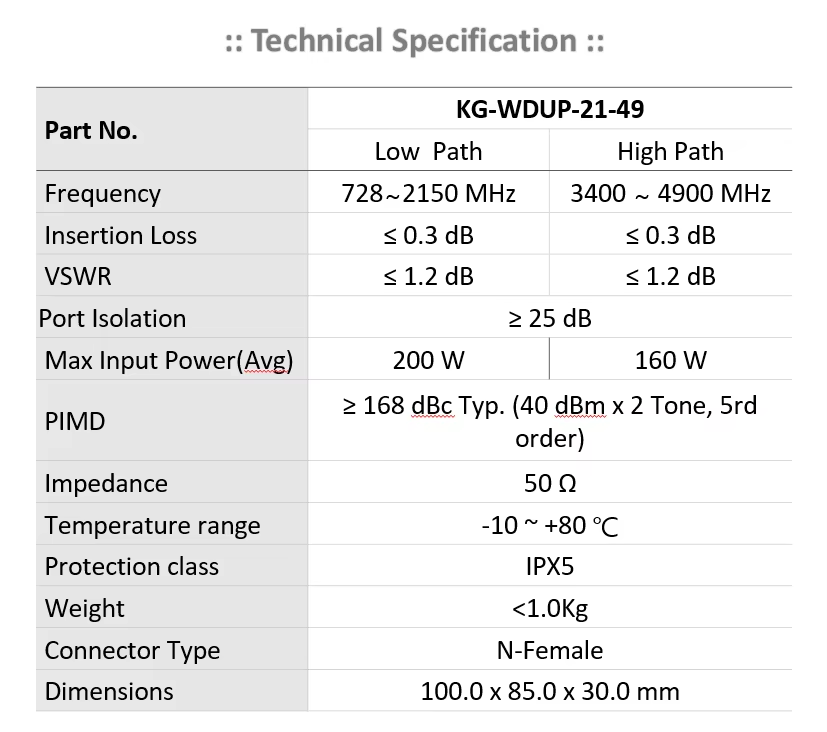Viewport: 827px width, 732px height.
Task: Select the Insertion Loss row label
Action: (121, 235)
